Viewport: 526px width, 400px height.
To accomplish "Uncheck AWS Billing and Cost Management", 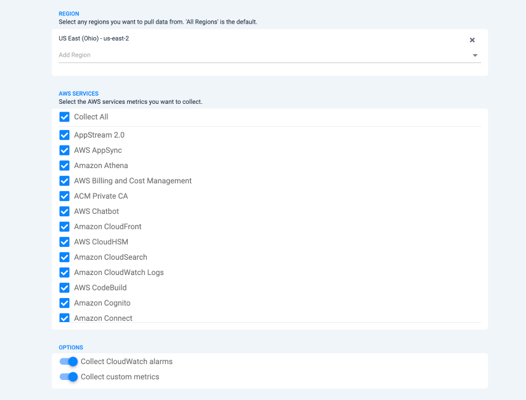I will (x=64, y=181).
